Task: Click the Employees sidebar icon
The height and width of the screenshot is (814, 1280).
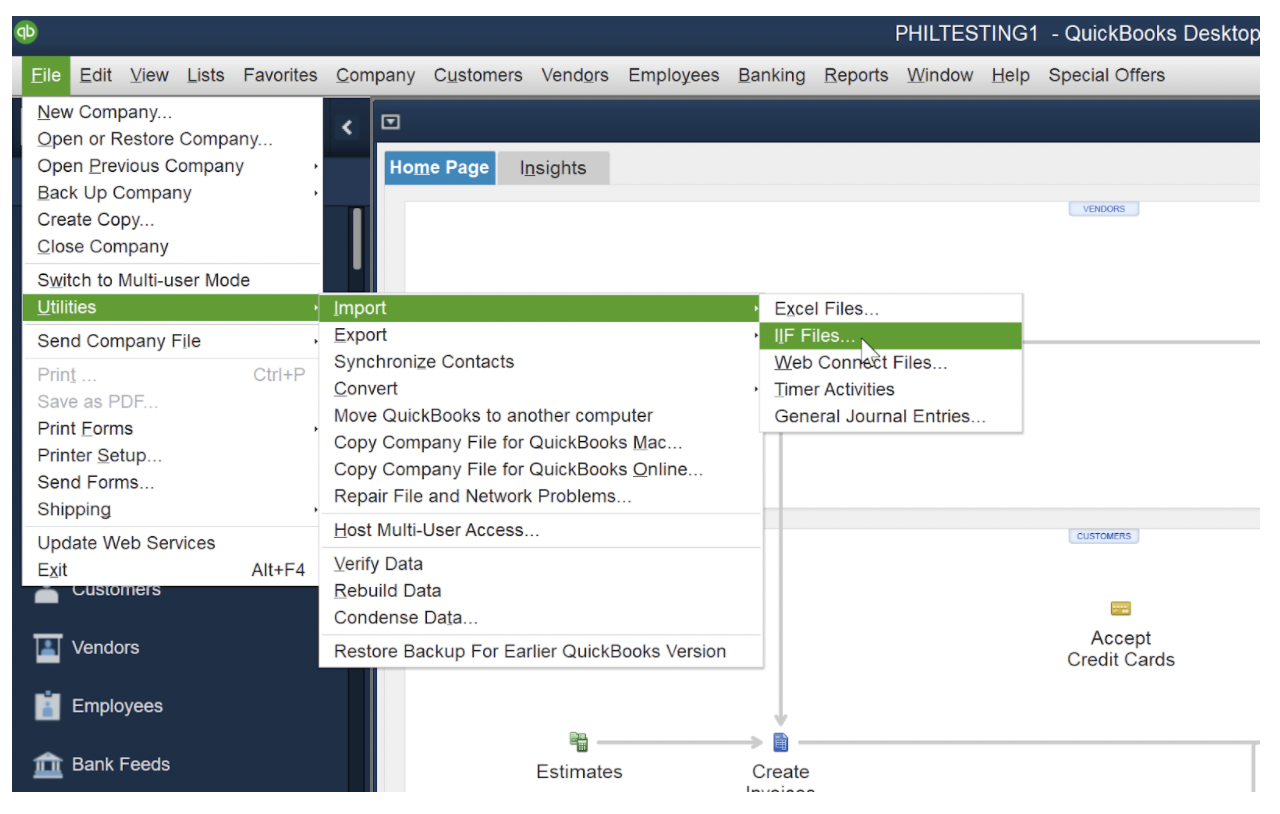Action: 47,706
